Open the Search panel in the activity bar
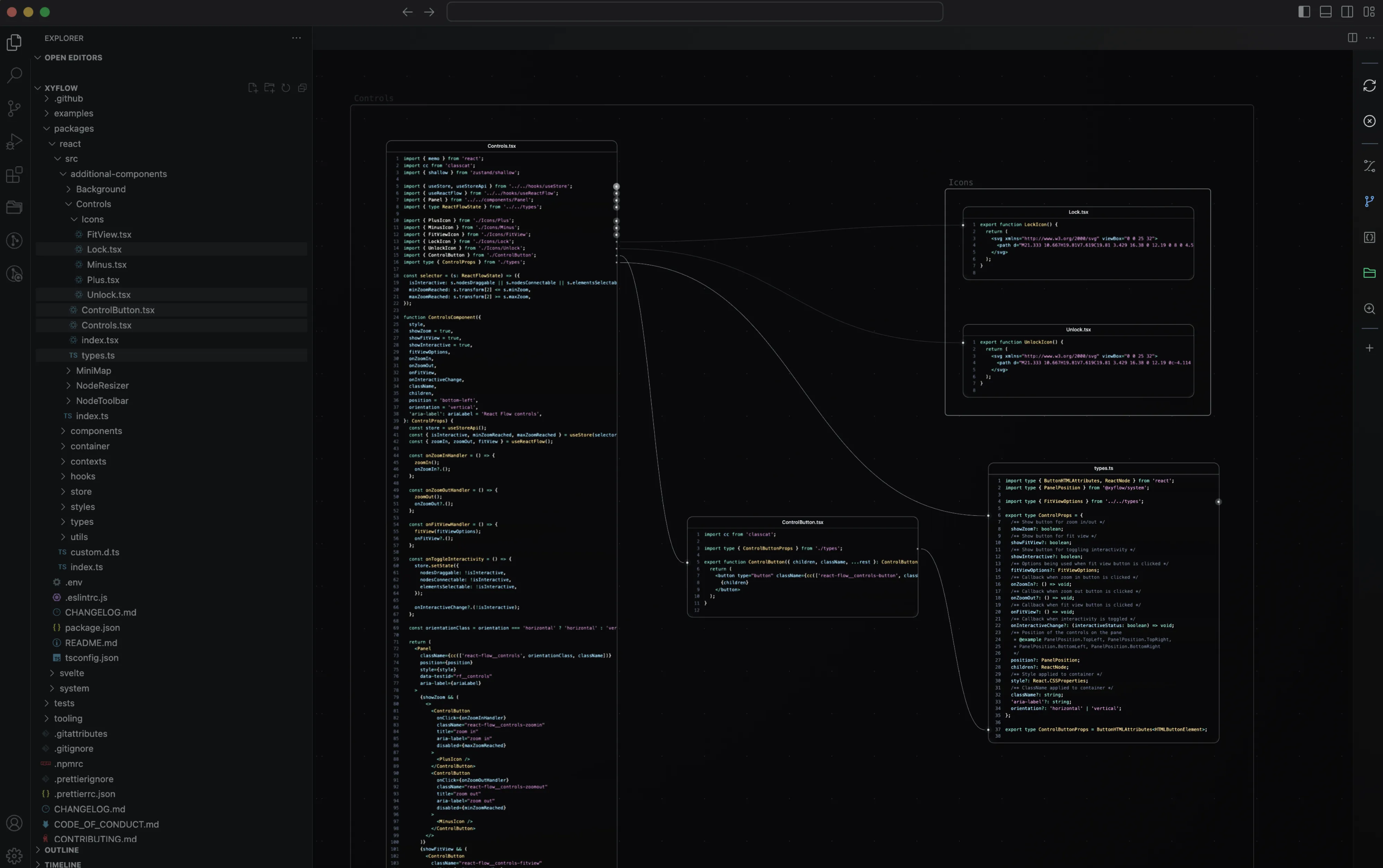The height and width of the screenshot is (868, 1383). 14,75
